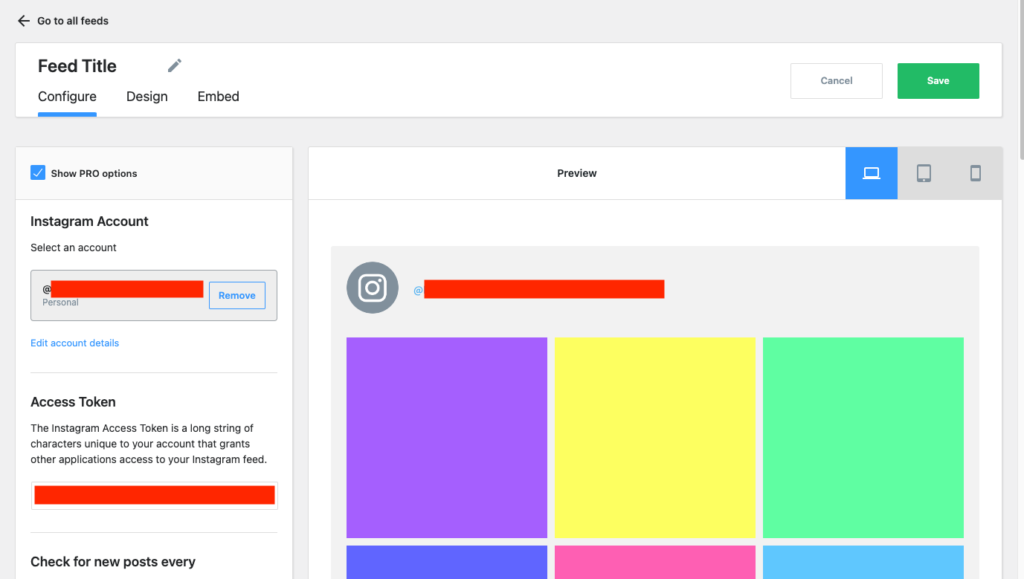Switch preview to tablet view
The width and height of the screenshot is (1024, 579).
point(923,173)
